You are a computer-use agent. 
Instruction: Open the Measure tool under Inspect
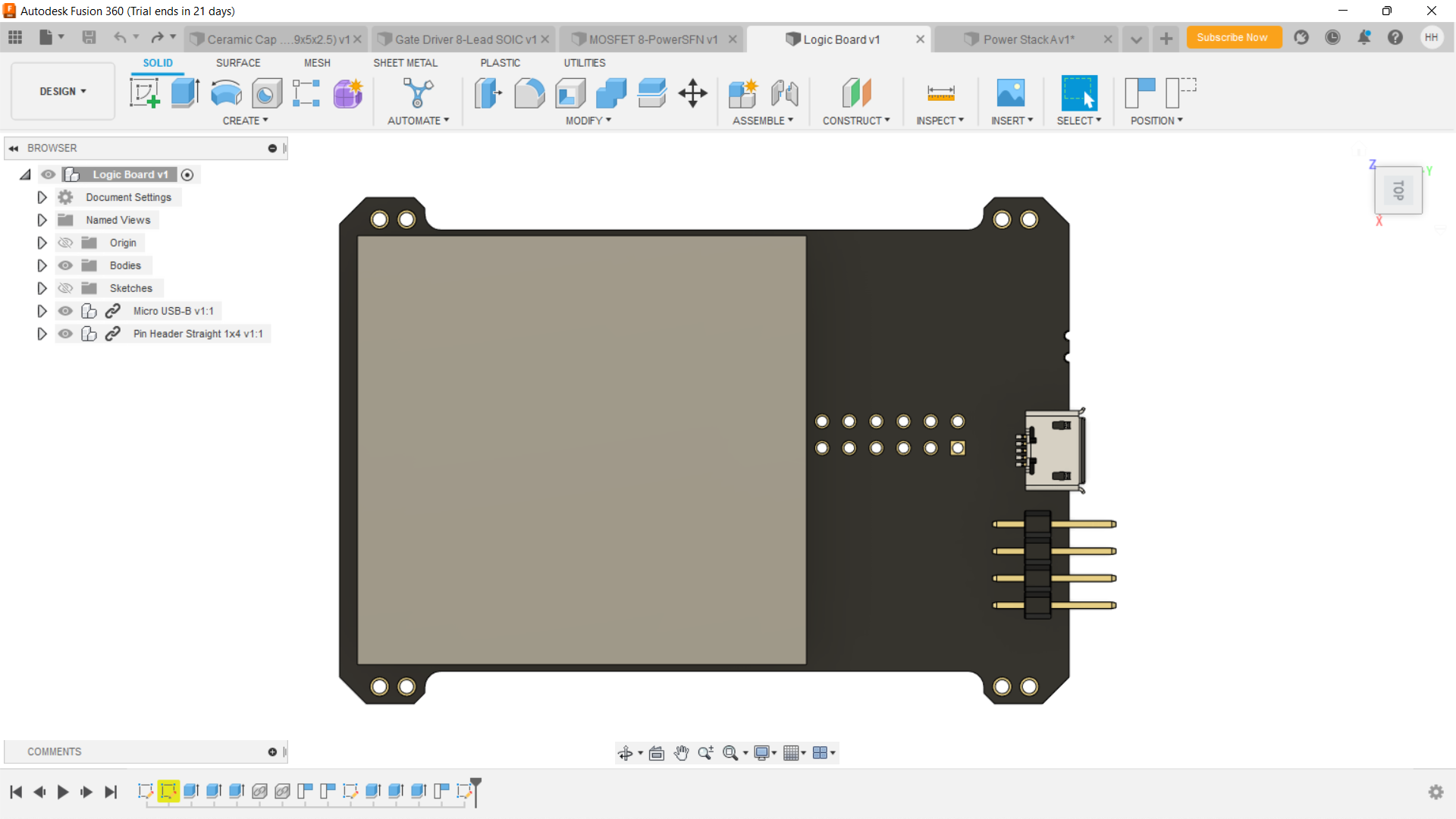coord(940,93)
